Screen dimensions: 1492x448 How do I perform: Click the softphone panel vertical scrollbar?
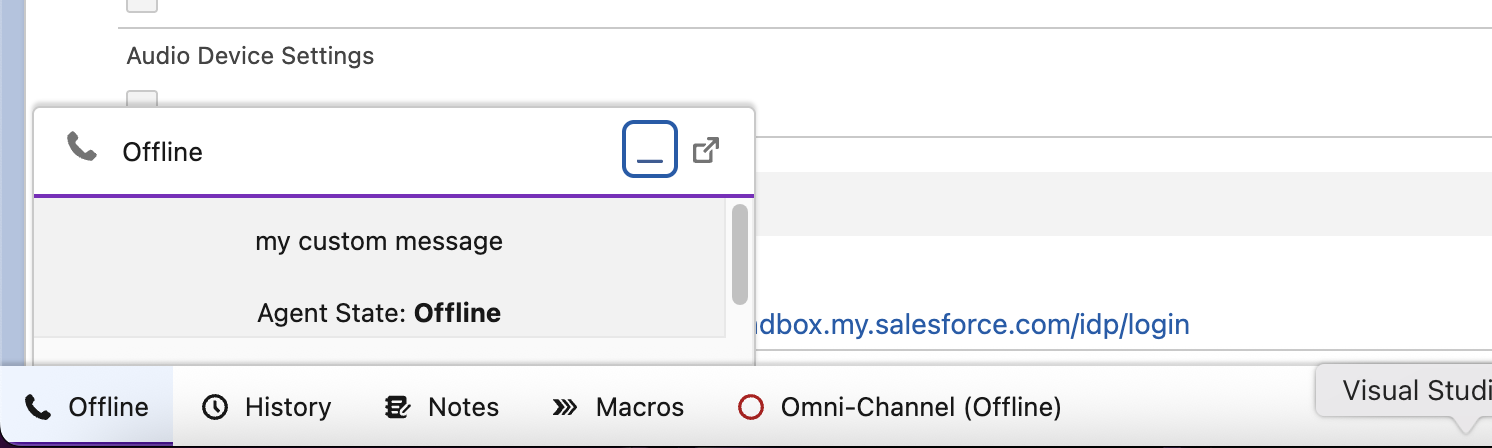click(740, 253)
